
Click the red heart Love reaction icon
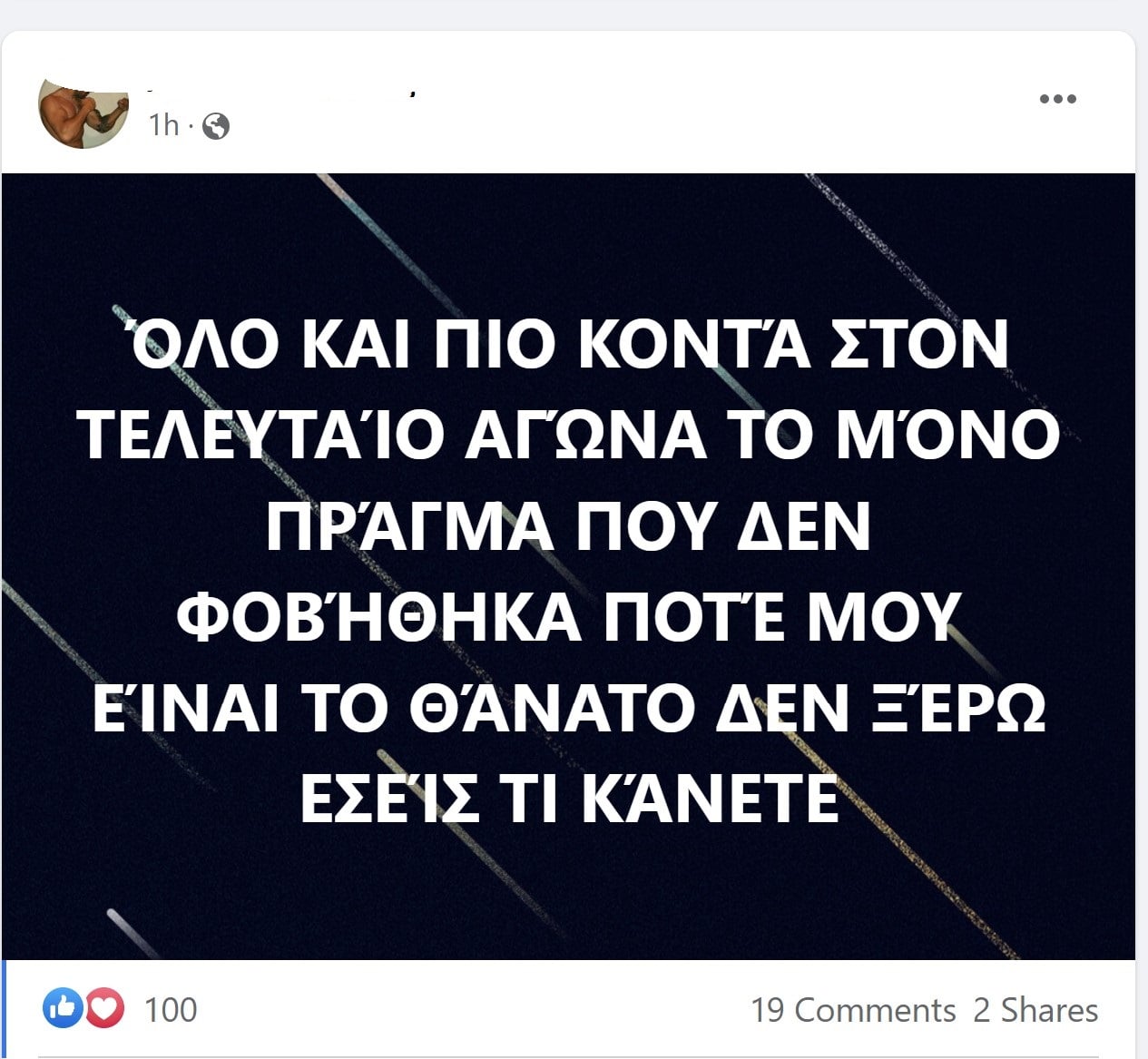click(104, 1008)
